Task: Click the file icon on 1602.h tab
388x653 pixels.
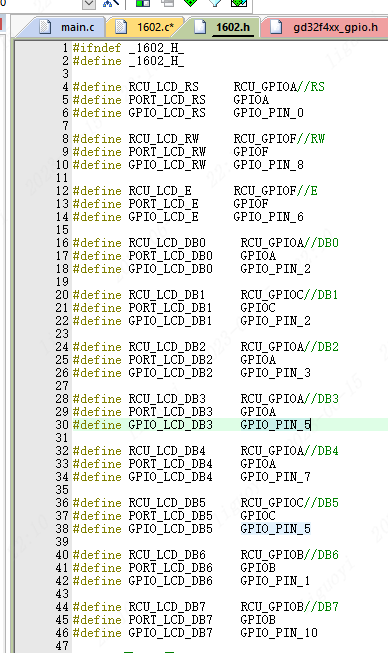Action: pos(200,27)
